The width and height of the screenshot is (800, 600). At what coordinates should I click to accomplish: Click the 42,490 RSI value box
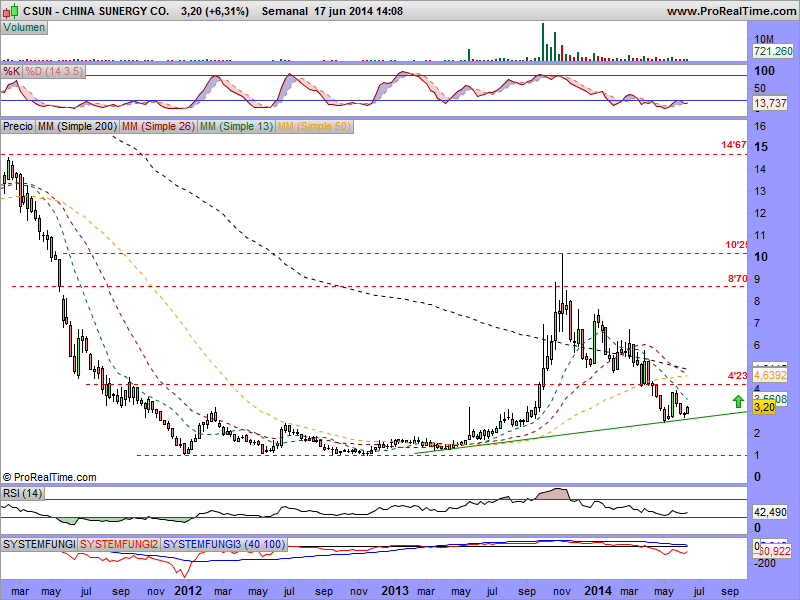coord(770,512)
